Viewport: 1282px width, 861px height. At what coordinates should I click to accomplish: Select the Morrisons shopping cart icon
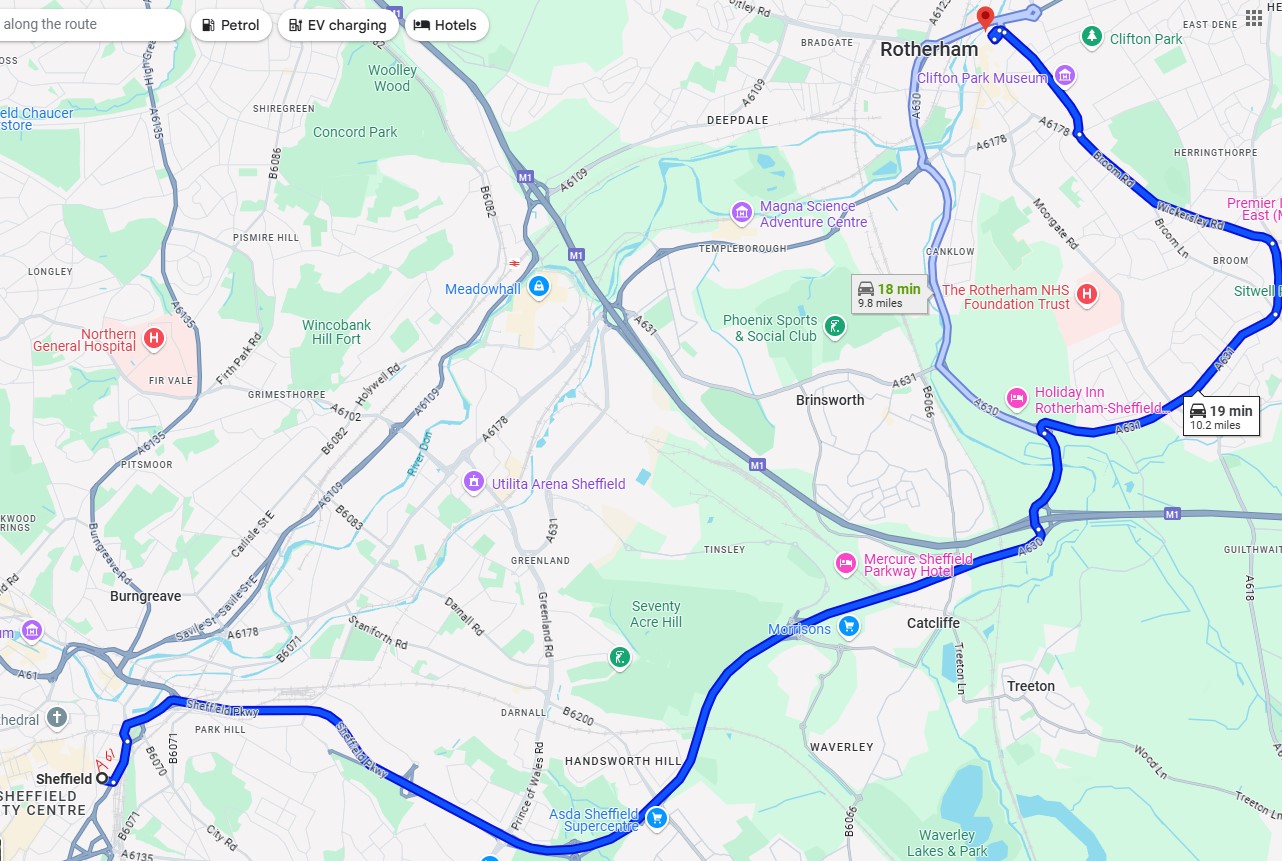pos(849,628)
